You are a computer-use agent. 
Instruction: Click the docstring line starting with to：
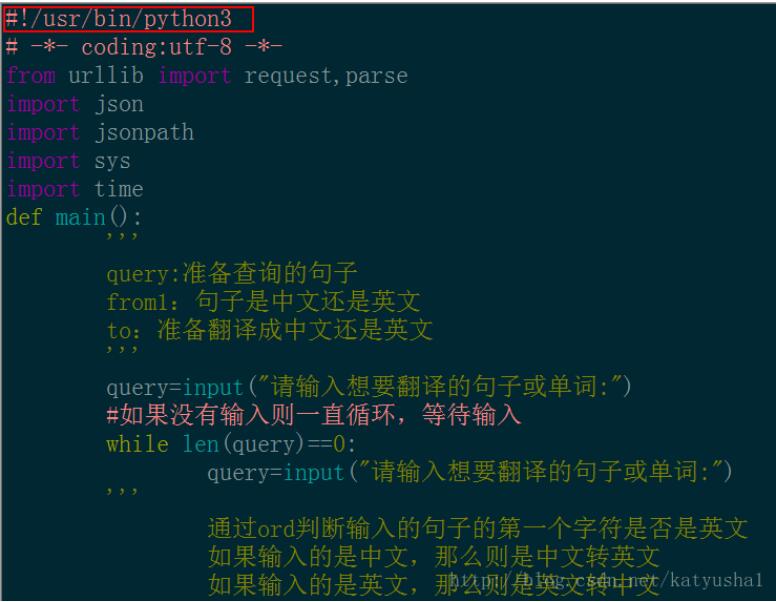[269, 330]
